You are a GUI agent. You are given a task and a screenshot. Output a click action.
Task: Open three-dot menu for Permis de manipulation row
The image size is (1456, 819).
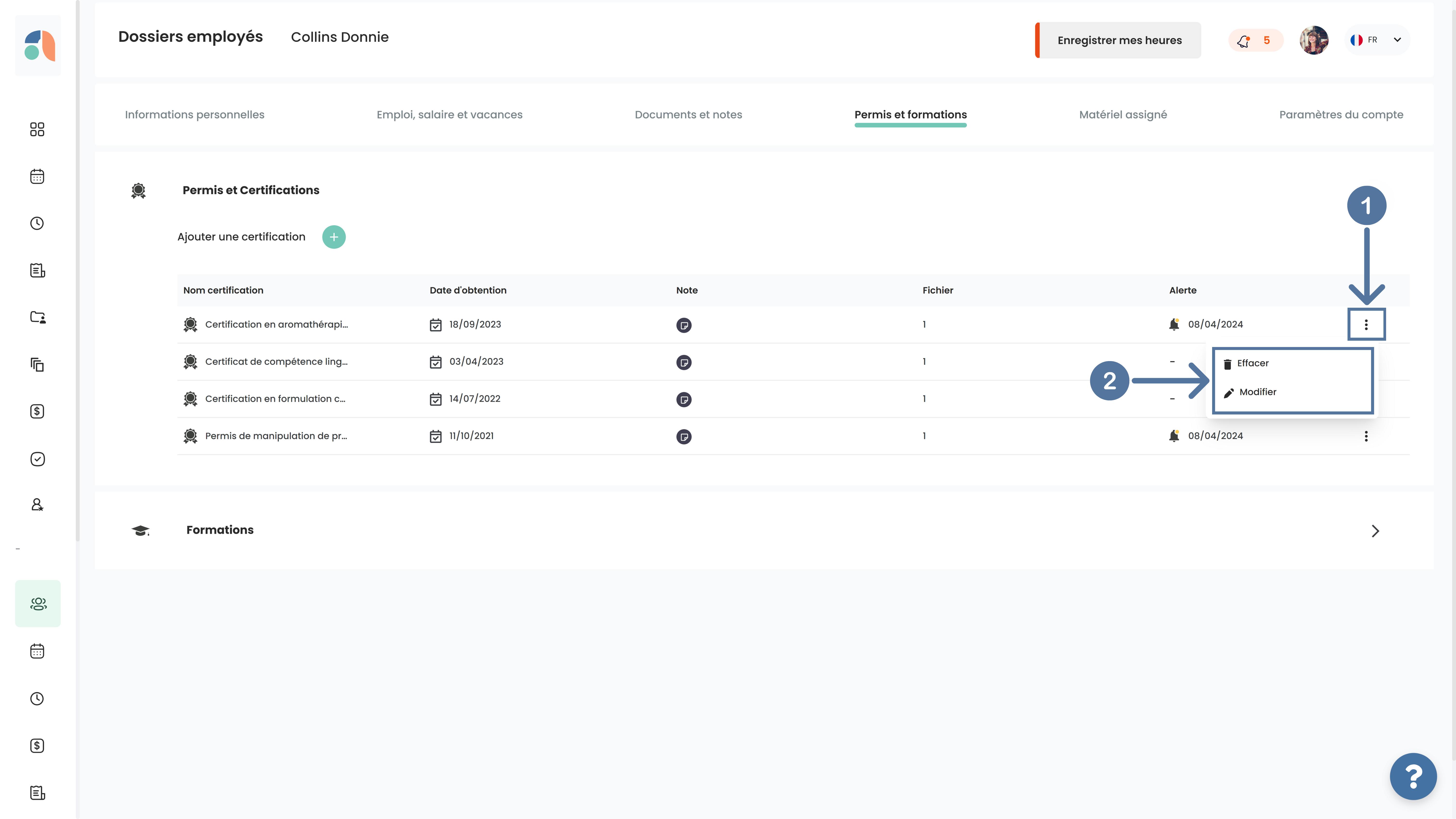[1366, 436]
